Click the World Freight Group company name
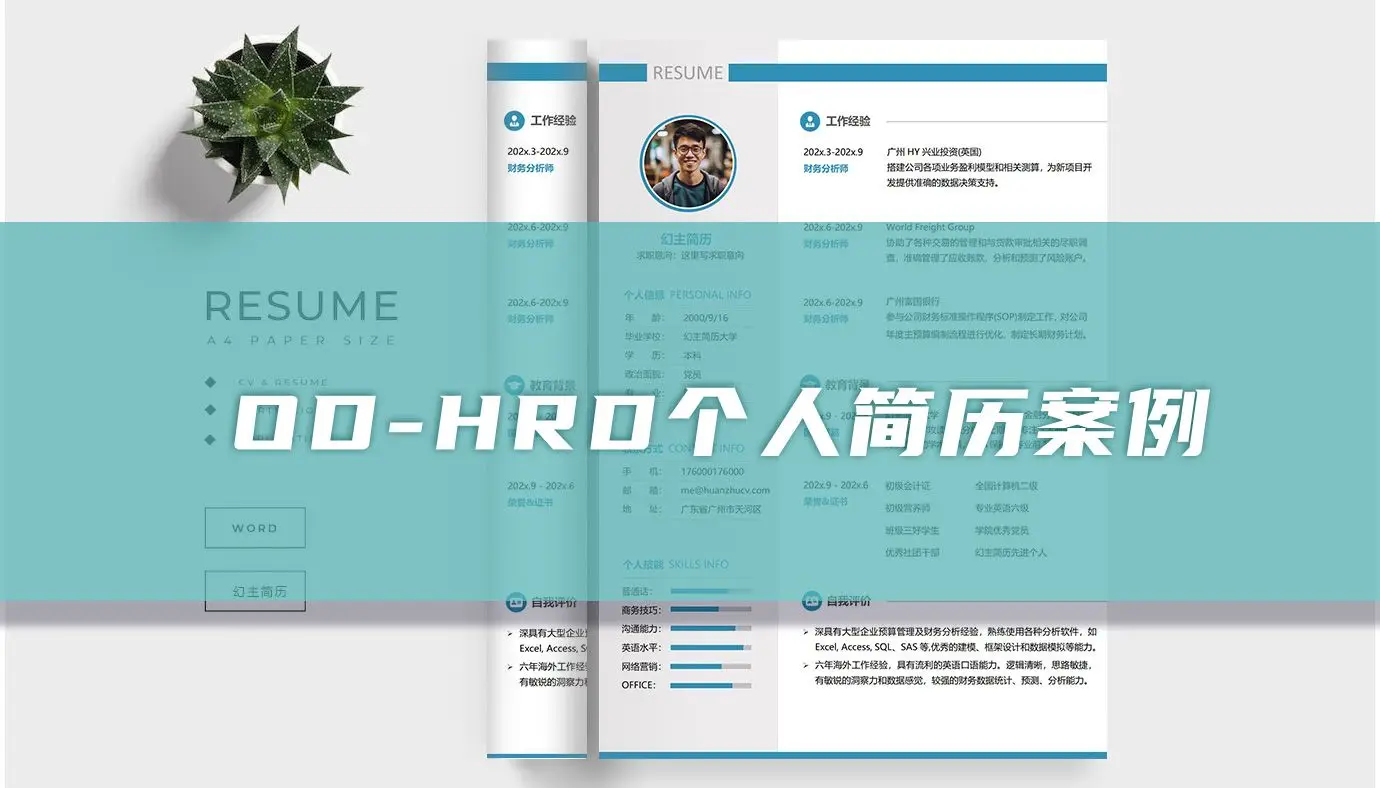1380x788 pixels. tap(930, 227)
